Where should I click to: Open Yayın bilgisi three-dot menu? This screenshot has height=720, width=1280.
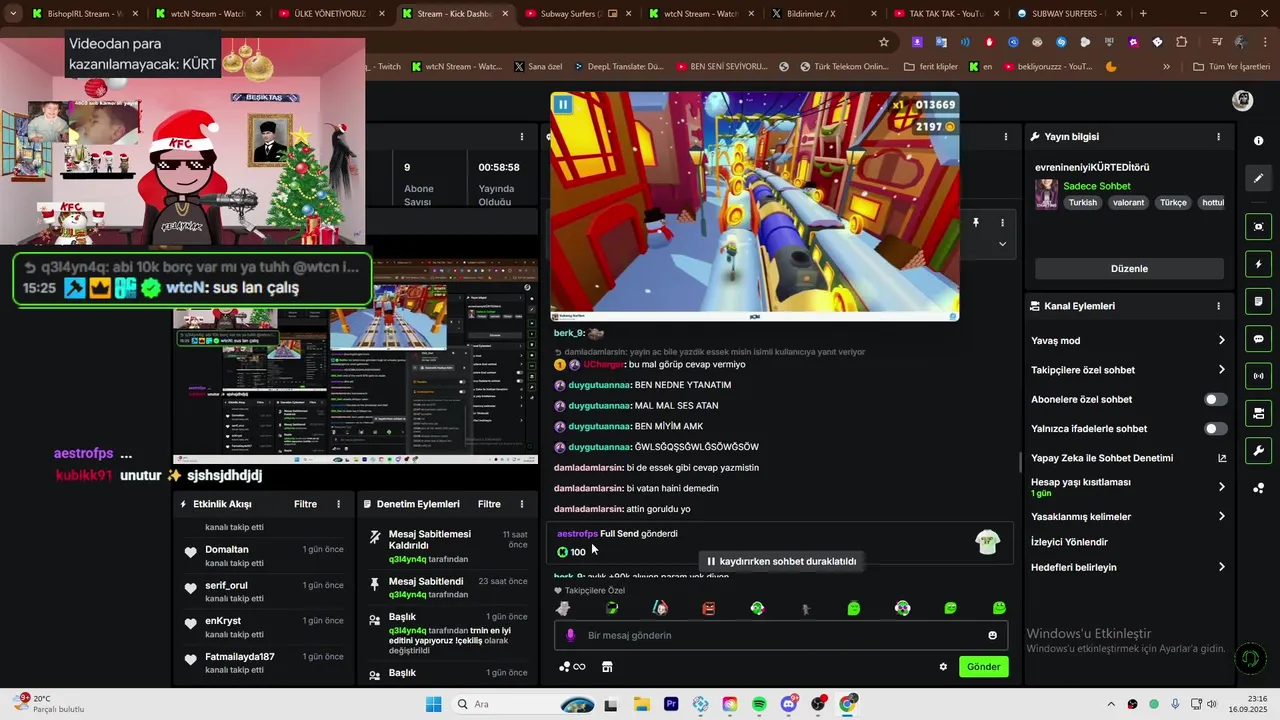point(1218,136)
